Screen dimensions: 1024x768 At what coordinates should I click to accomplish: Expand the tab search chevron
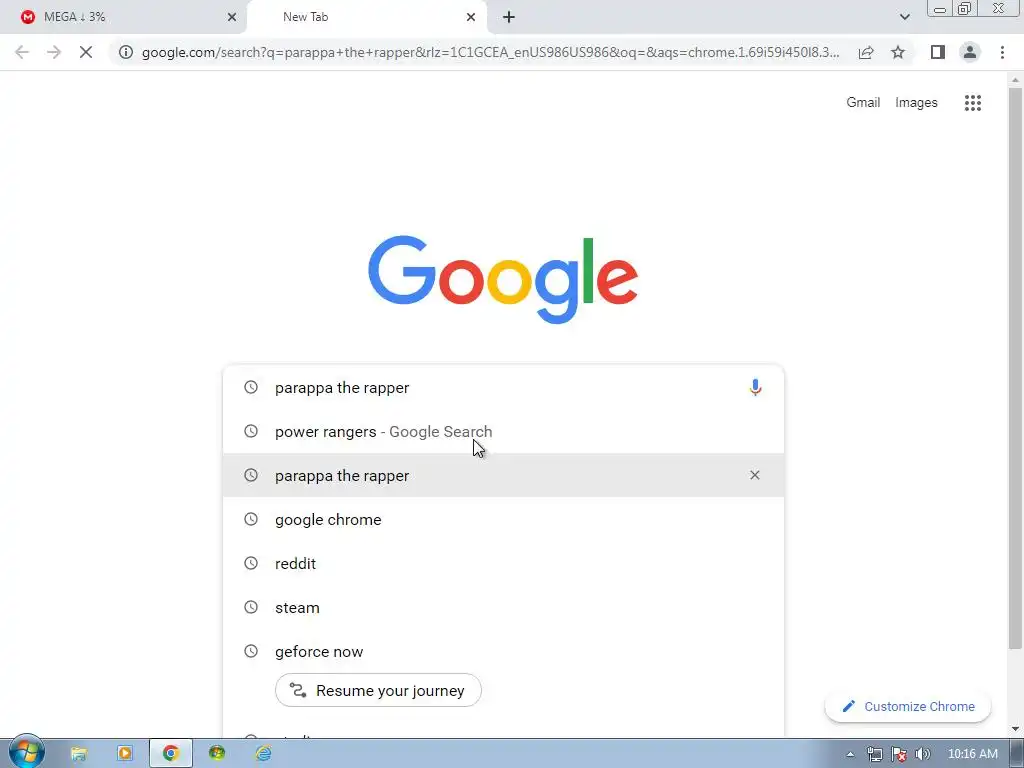point(904,17)
